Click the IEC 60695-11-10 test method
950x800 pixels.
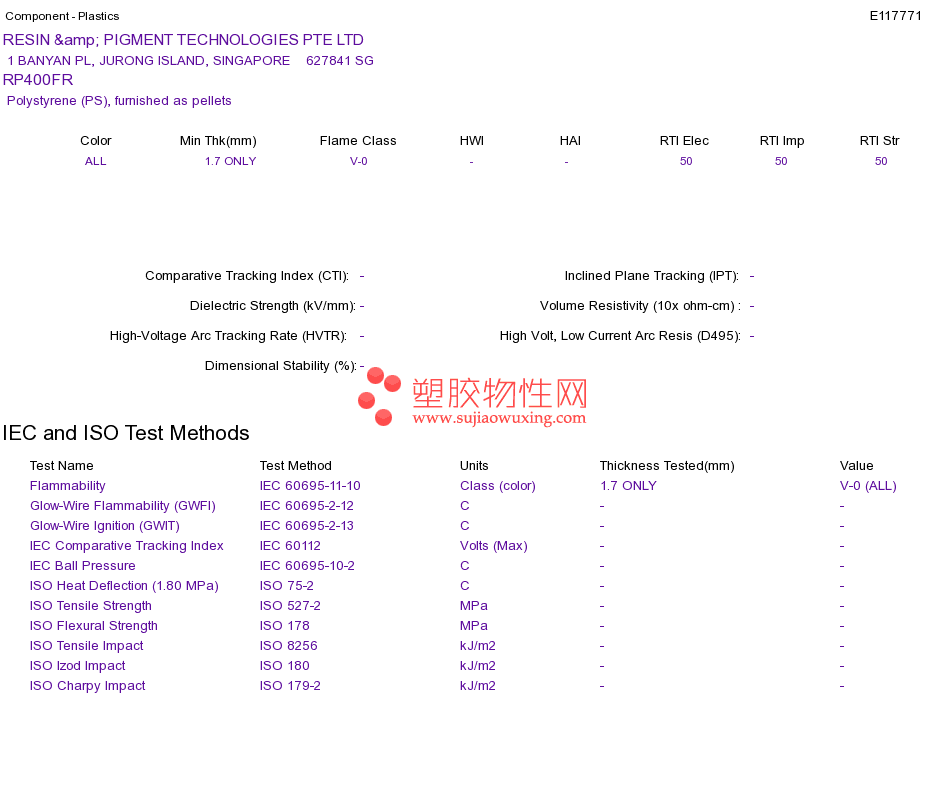pyautogui.click(x=310, y=486)
